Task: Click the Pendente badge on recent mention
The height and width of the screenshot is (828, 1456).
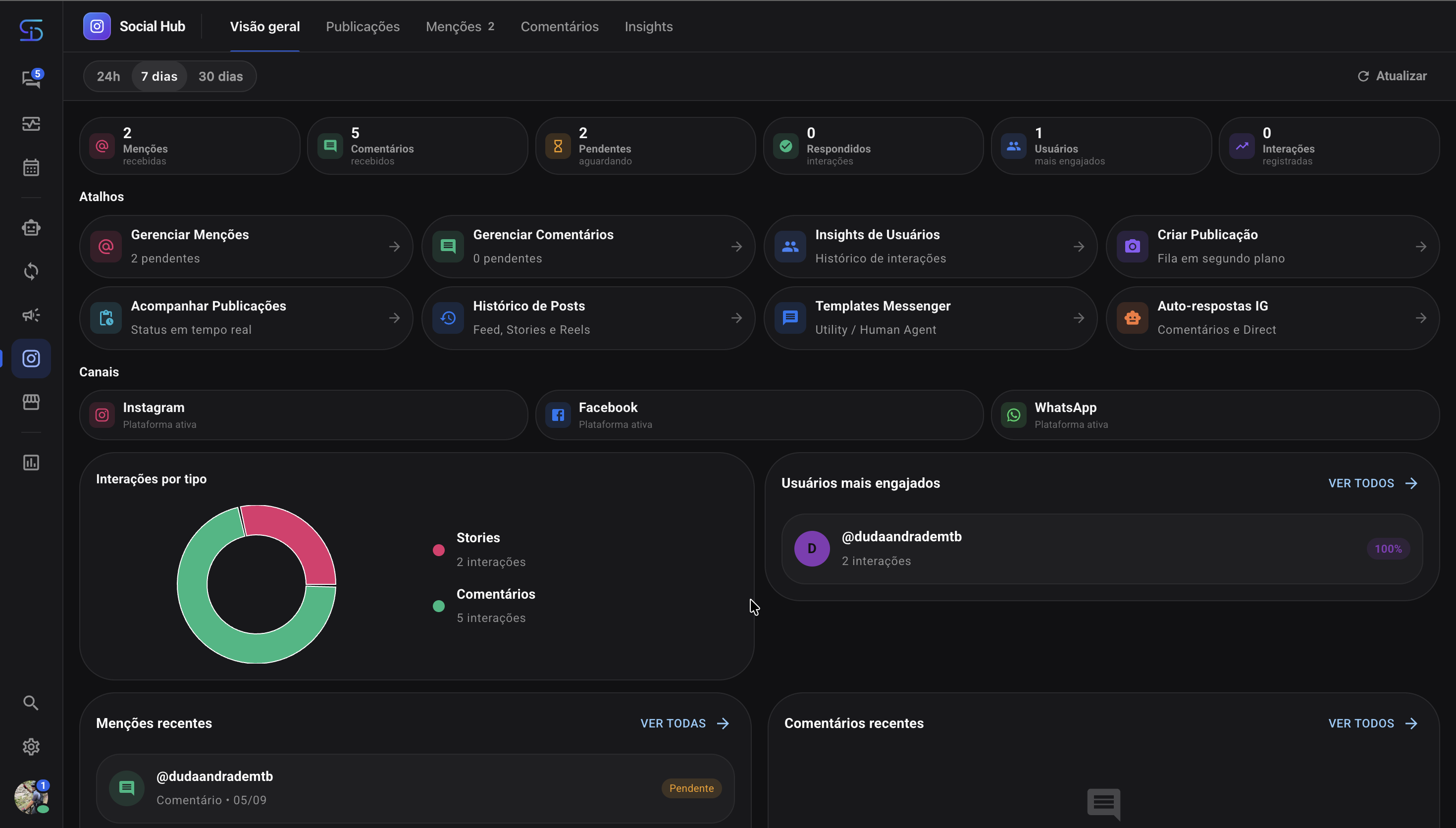Action: tap(691, 788)
